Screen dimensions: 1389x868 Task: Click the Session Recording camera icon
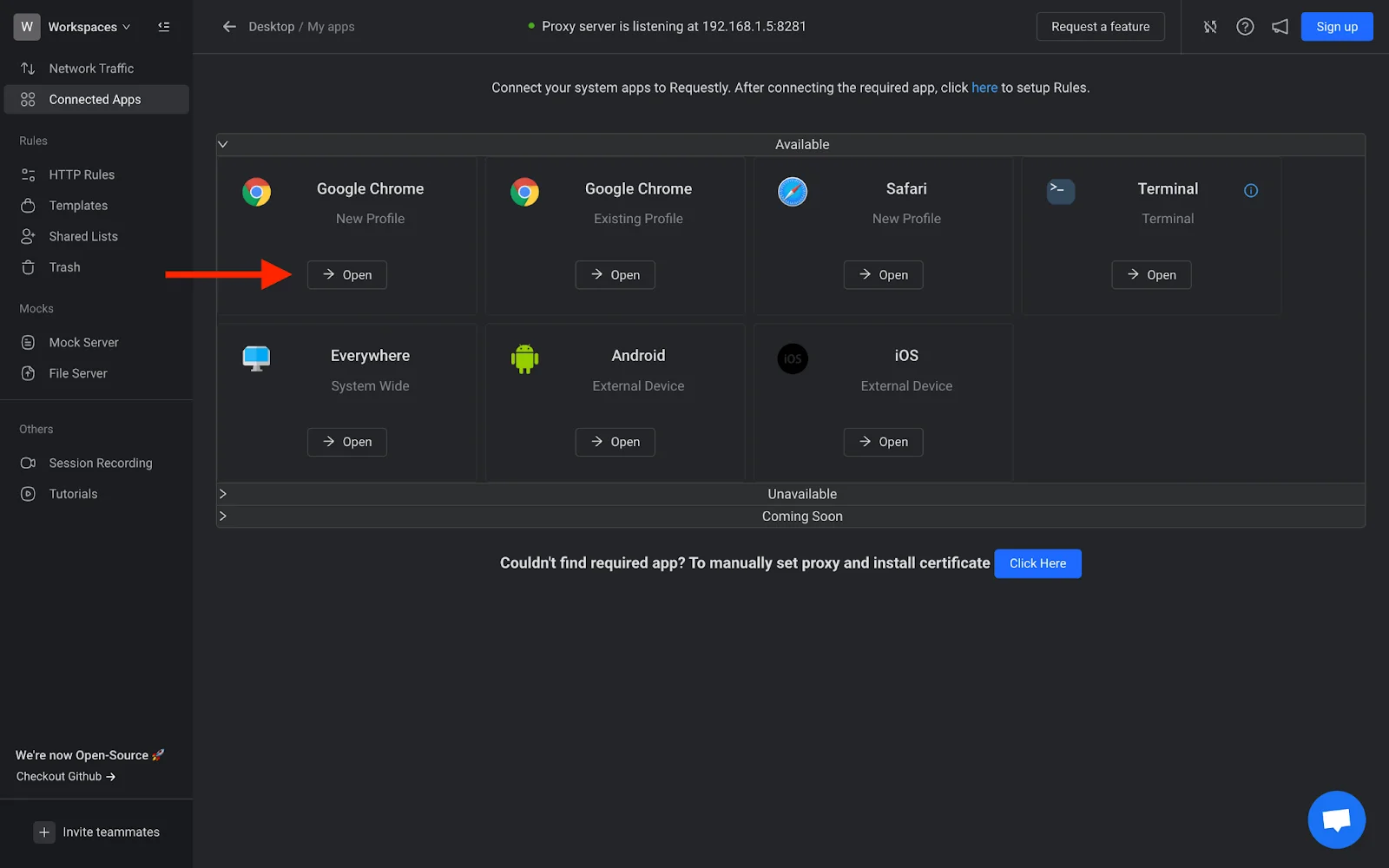click(28, 464)
